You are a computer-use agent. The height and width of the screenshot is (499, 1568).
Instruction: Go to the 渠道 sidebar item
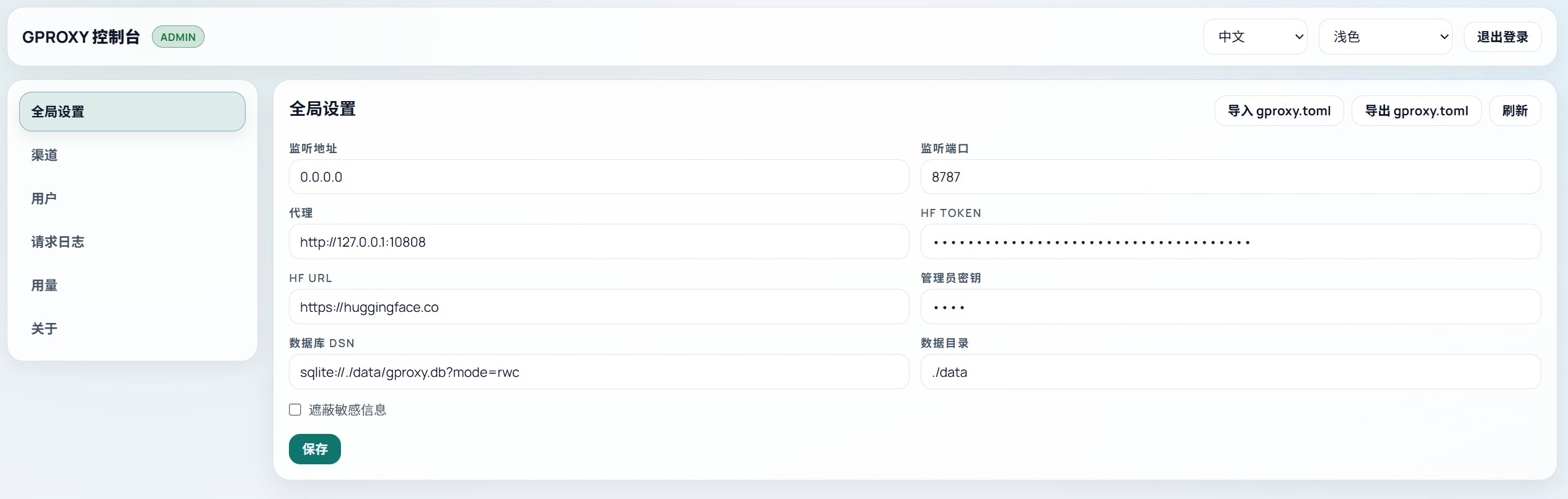45,155
